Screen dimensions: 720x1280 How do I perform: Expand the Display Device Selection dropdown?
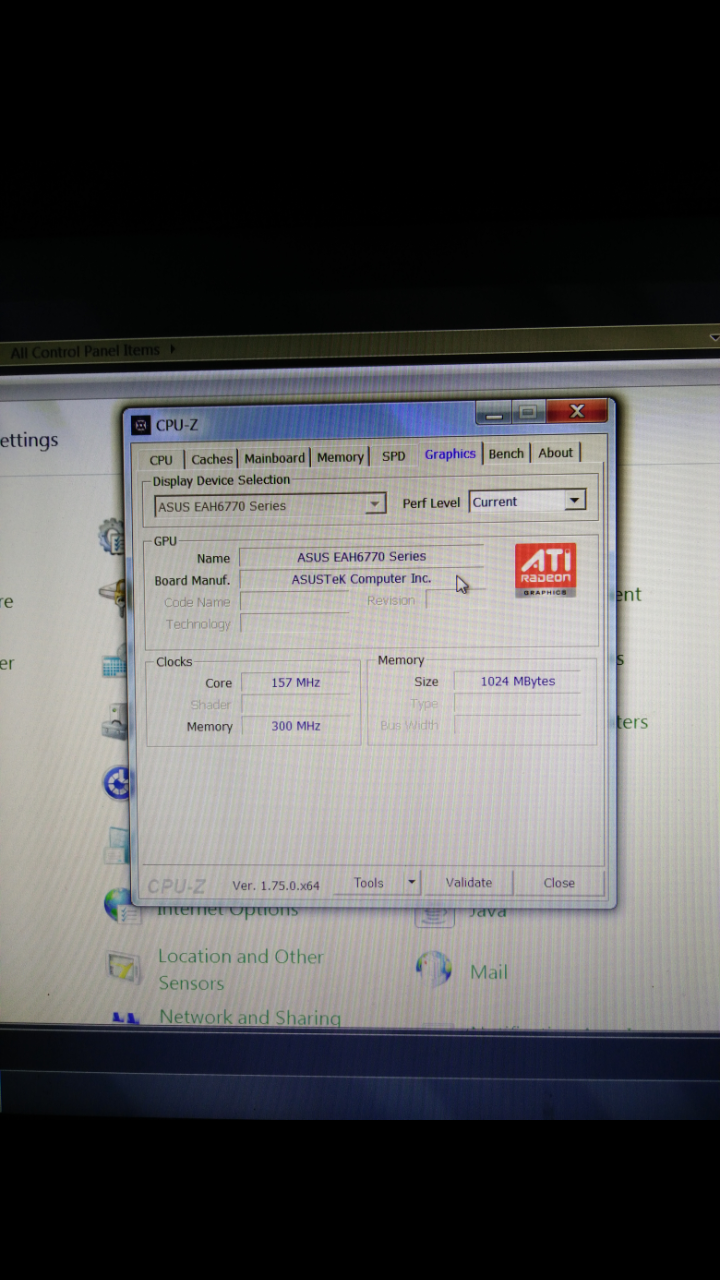pos(375,505)
